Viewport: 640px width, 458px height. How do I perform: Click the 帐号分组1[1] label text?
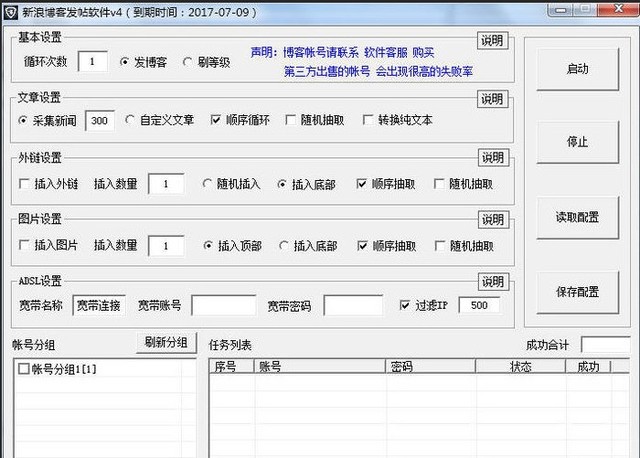tap(64, 369)
